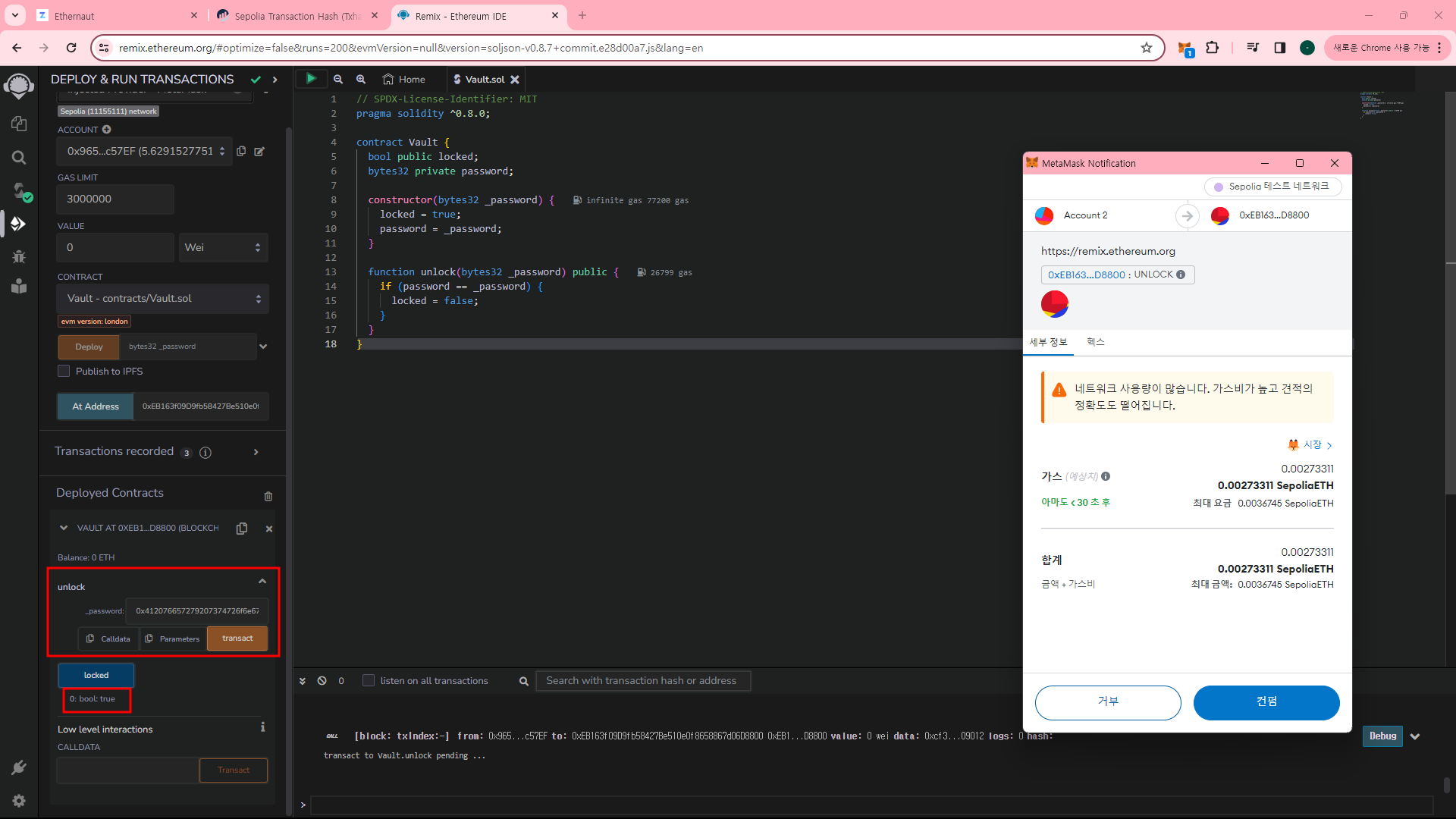1456x819 pixels.
Task: Switch to the Sepolia Transaction Hash browser tab
Action: pyautogui.click(x=297, y=15)
